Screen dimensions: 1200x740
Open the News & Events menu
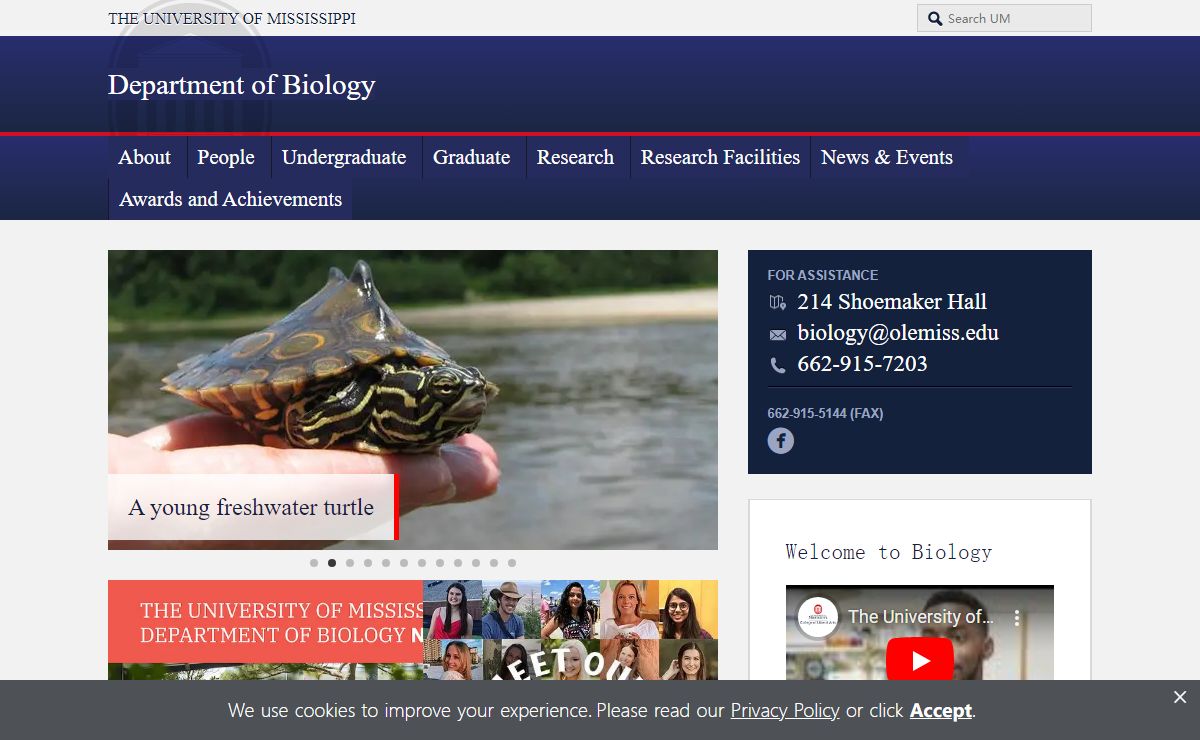(887, 157)
